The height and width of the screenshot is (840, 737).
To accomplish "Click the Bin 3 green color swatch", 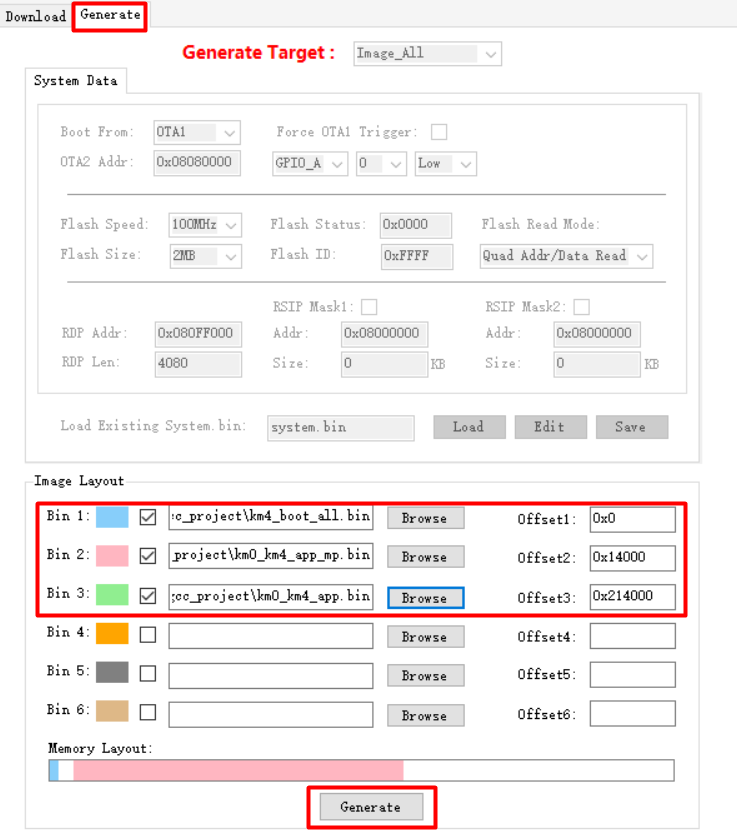I will pos(112,595).
